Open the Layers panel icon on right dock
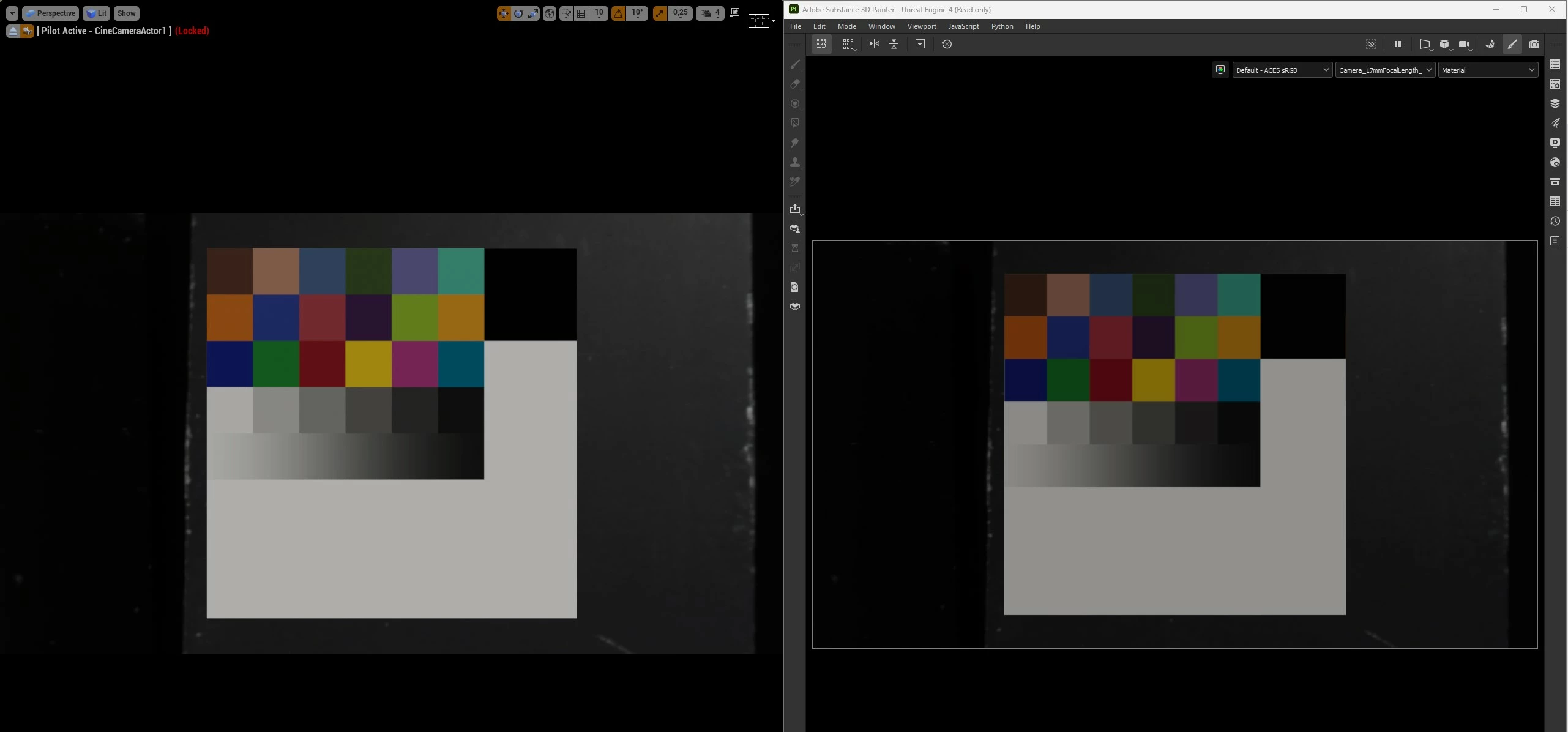The width and height of the screenshot is (1568, 732). tap(1555, 103)
